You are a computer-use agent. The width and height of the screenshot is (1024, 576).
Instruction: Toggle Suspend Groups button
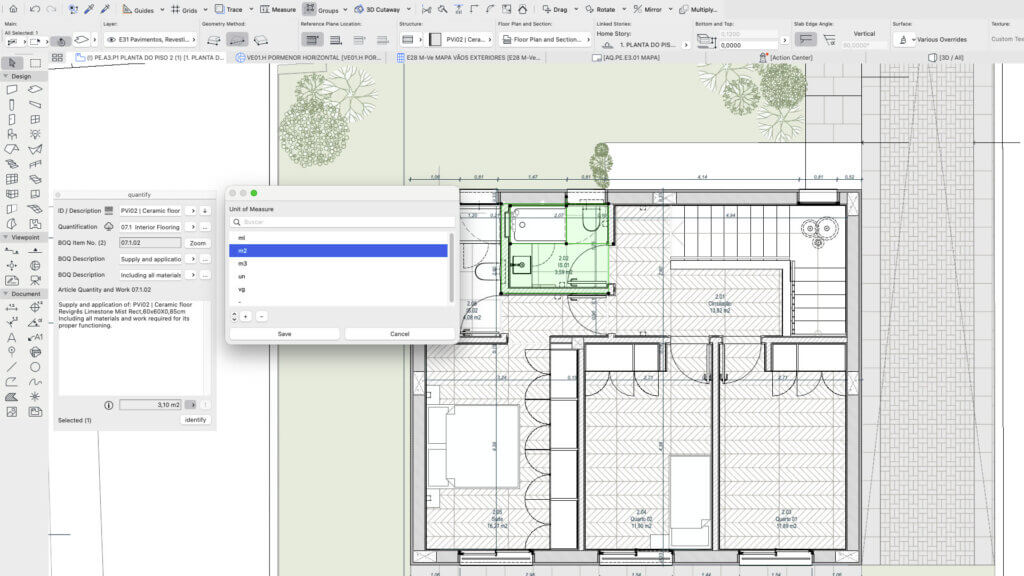point(310,8)
